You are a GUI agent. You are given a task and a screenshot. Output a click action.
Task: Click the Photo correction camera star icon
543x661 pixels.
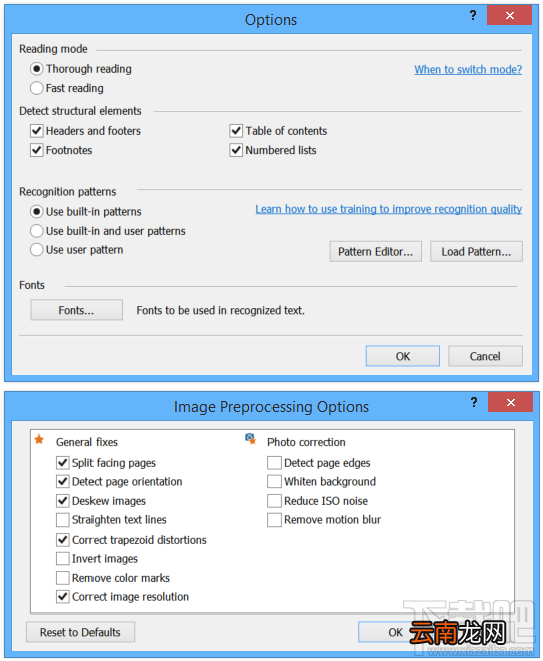[250, 439]
